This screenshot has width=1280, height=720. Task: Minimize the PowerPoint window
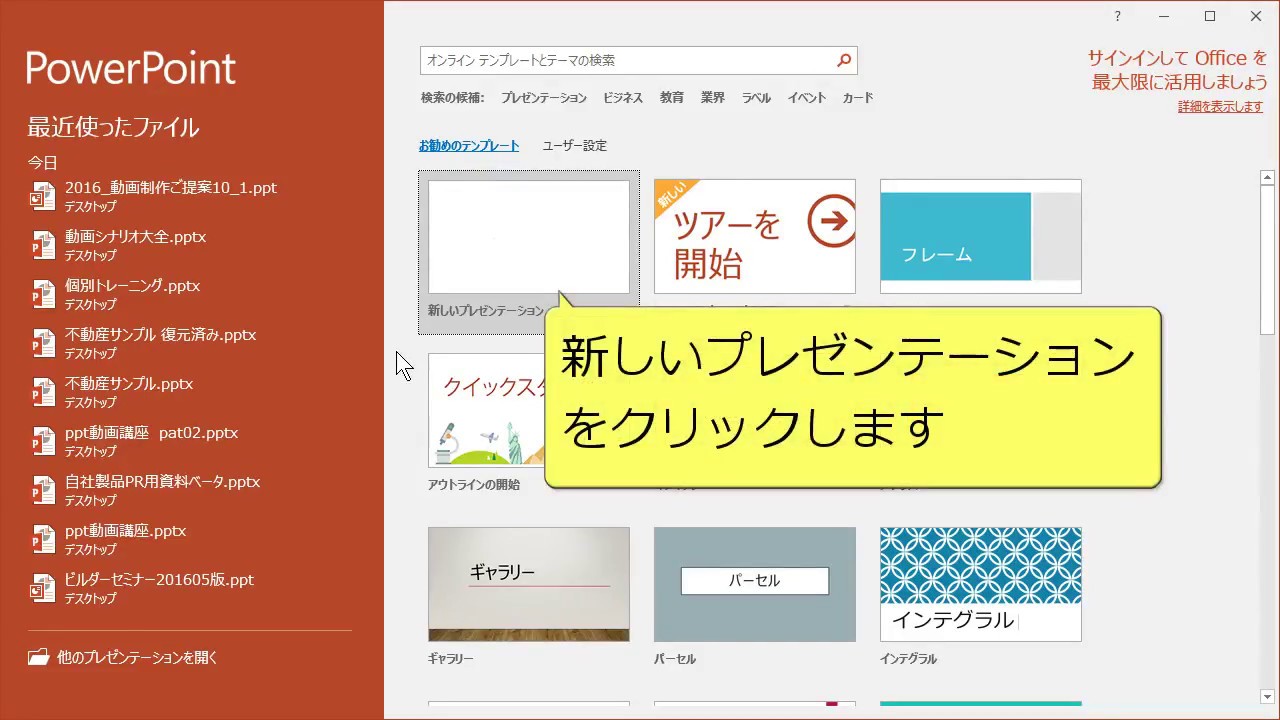[x=1164, y=16]
